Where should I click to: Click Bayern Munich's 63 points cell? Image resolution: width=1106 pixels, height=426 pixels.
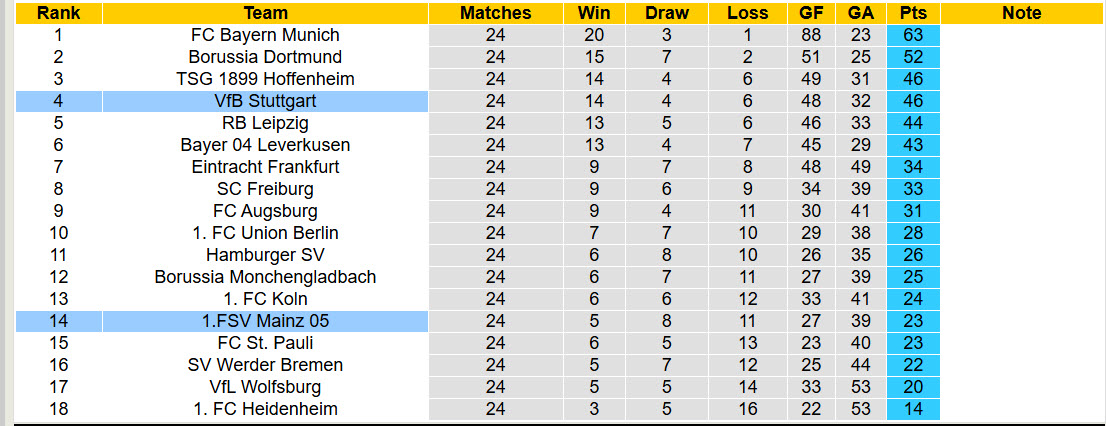point(912,35)
